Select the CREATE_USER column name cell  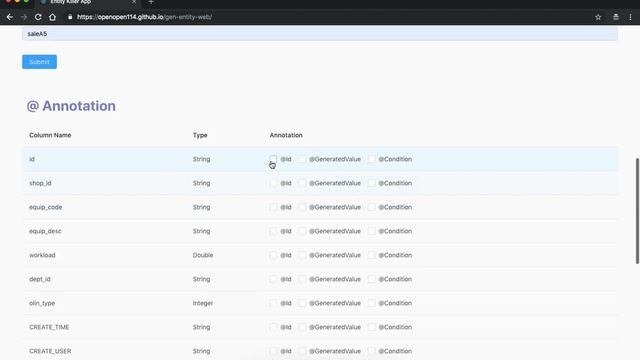pyautogui.click(x=50, y=351)
